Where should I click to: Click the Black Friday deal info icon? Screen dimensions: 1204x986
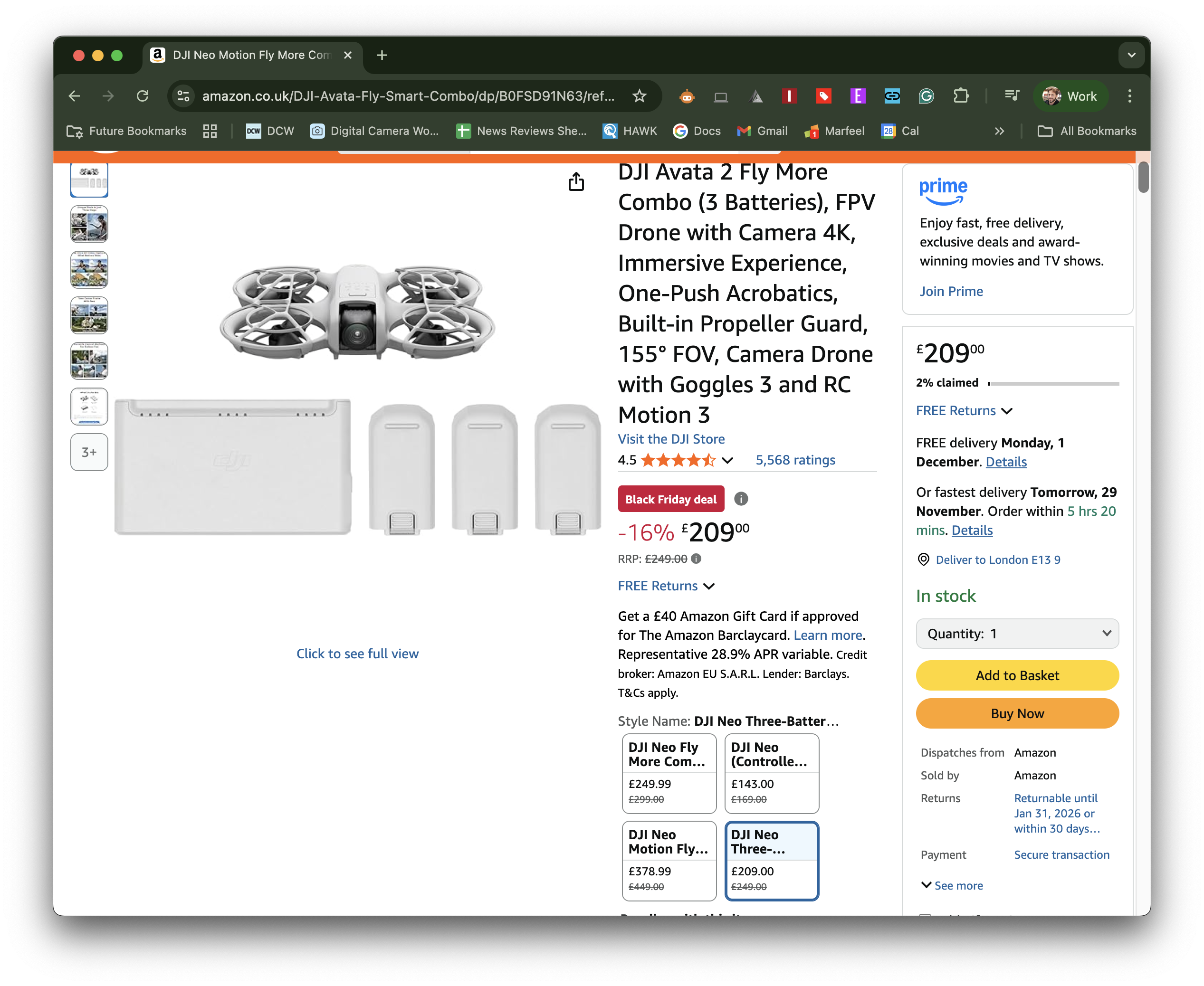(741, 499)
